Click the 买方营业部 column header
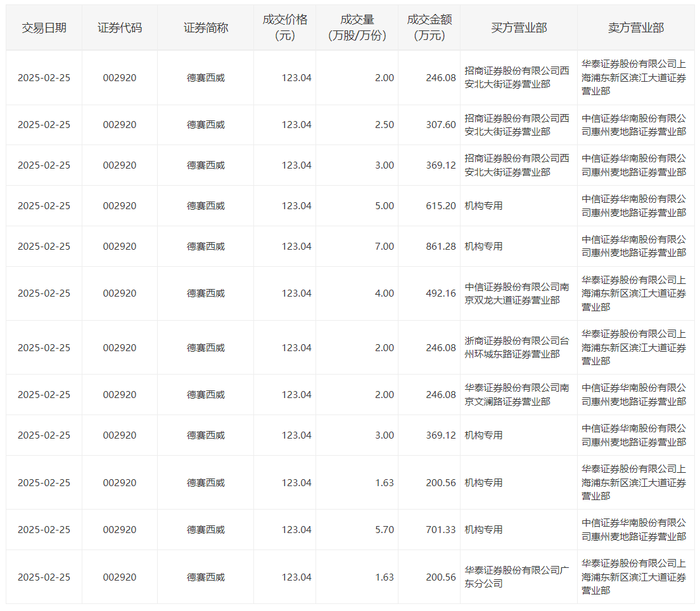The width and height of the screenshot is (700, 611). coord(519,28)
